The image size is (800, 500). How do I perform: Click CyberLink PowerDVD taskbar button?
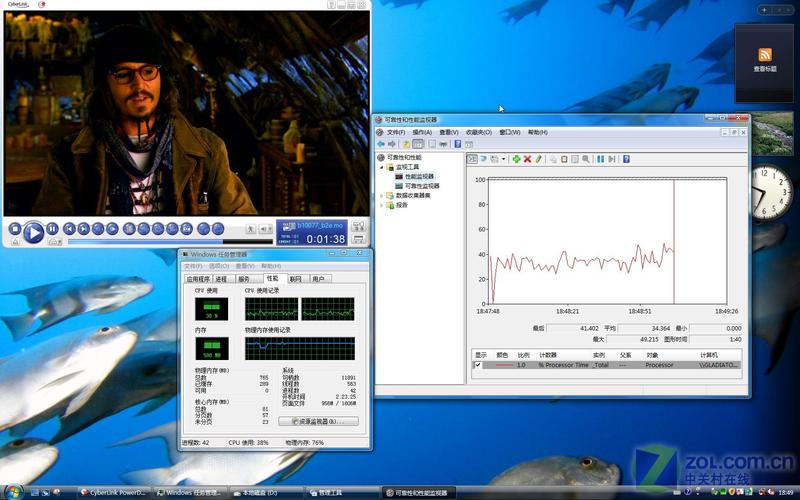pyautogui.click(x=113, y=492)
